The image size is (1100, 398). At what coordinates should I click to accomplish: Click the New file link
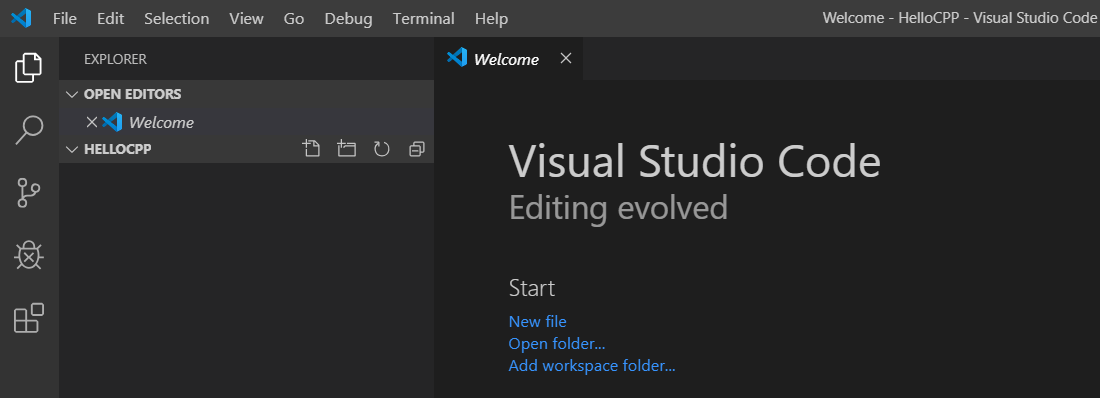(x=537, y=321)
